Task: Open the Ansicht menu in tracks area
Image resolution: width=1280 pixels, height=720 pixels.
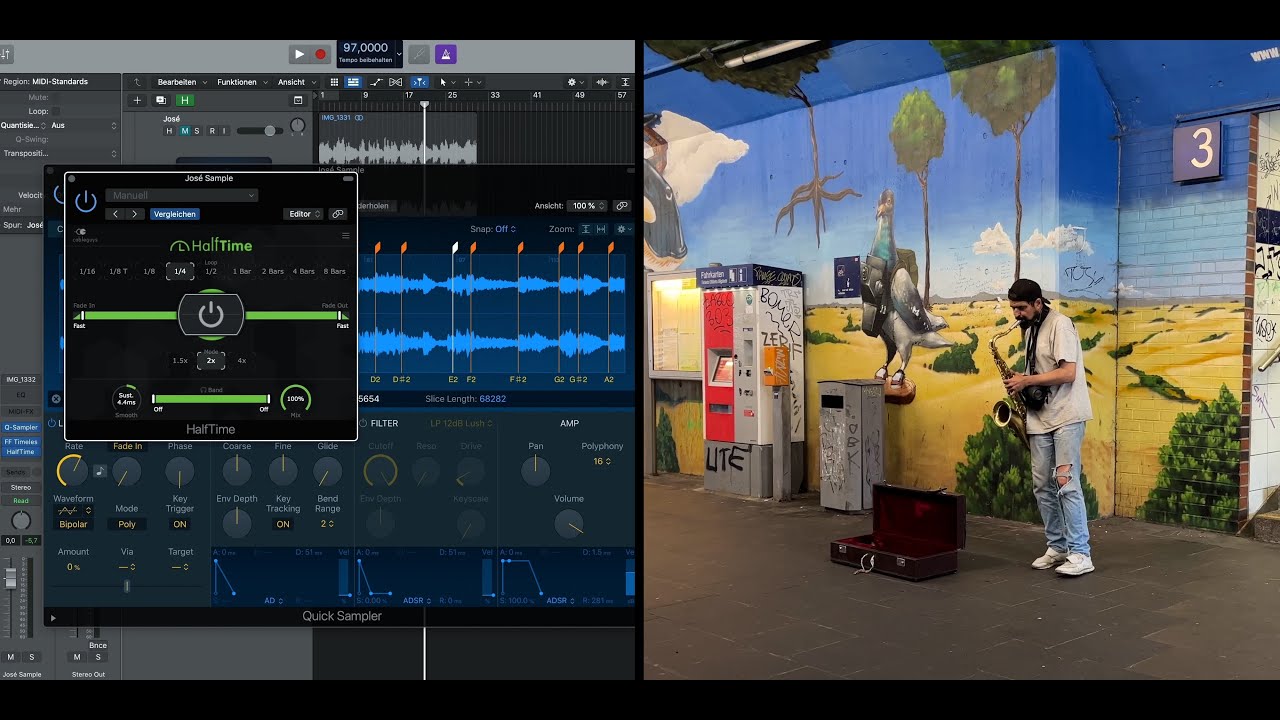Action: coord(297,82)
